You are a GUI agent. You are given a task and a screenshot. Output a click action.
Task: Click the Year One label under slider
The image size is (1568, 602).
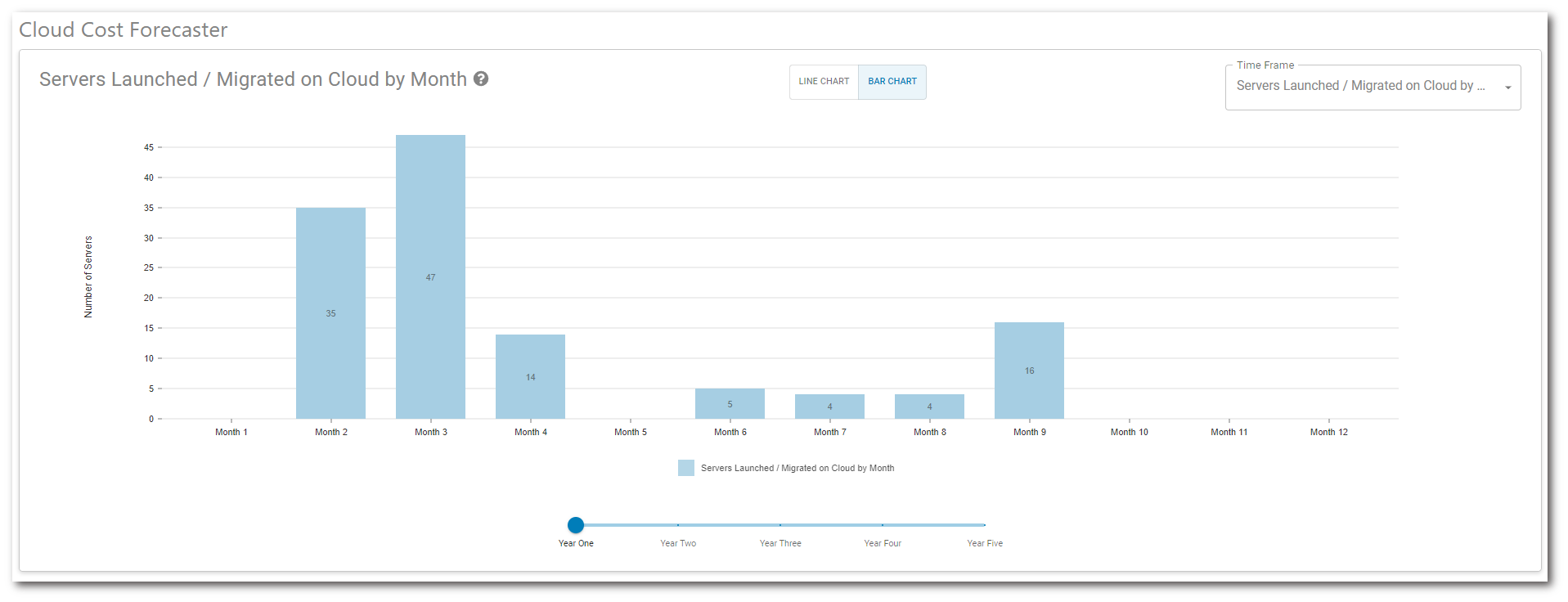[576, 543]
